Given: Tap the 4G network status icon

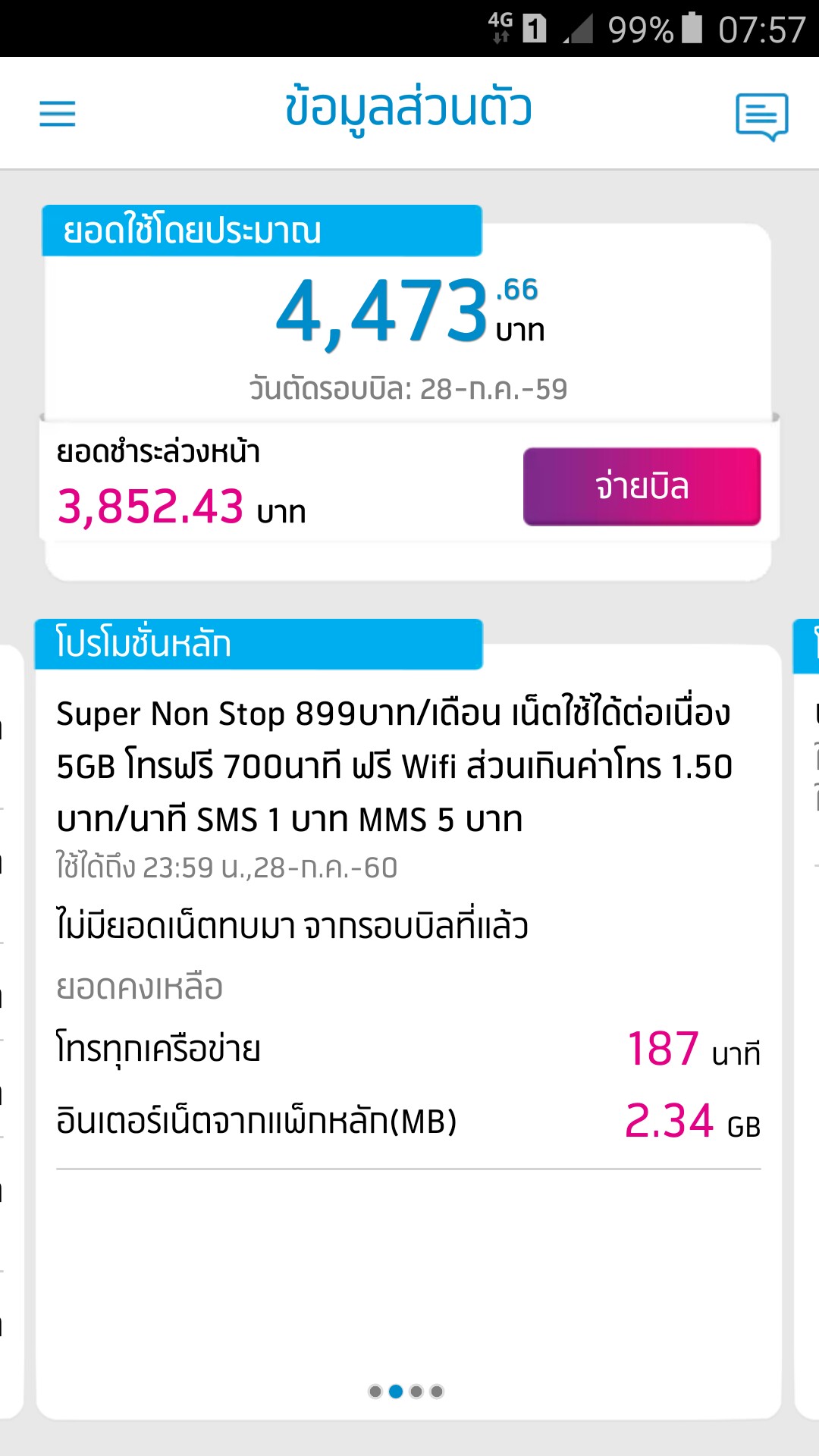Looking at the screenshot, I should coord(500,28).
